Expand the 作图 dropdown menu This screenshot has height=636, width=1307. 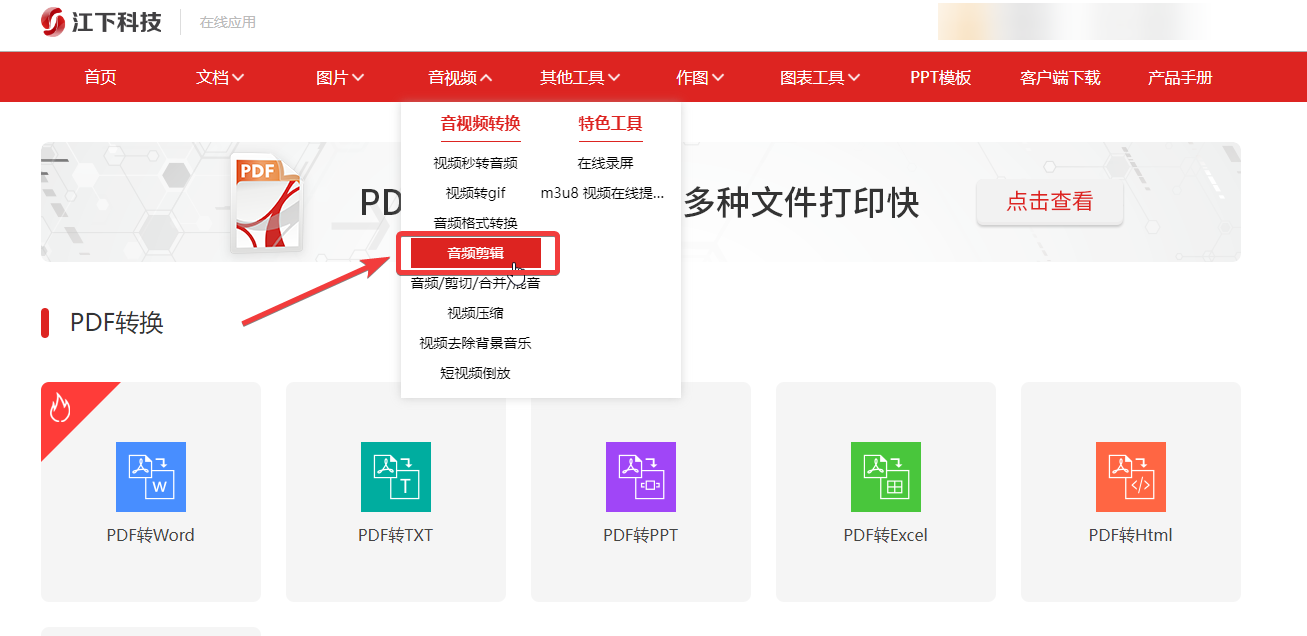click(700, 77)
